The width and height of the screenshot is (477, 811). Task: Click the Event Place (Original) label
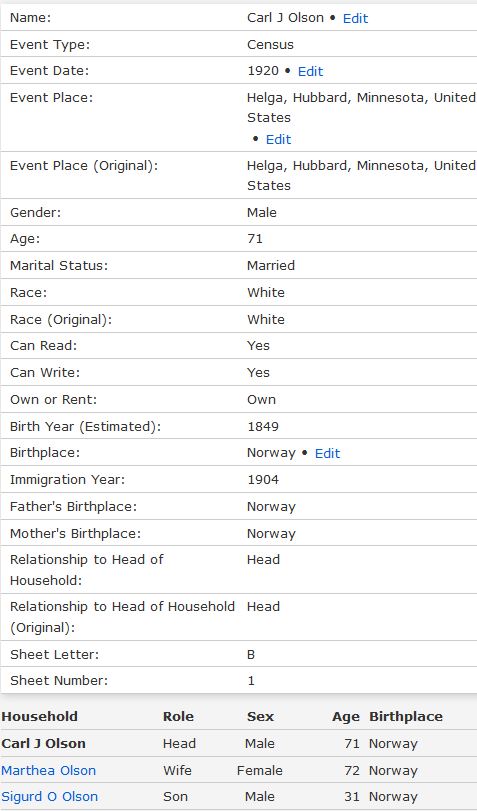click(x=84, y=166)
